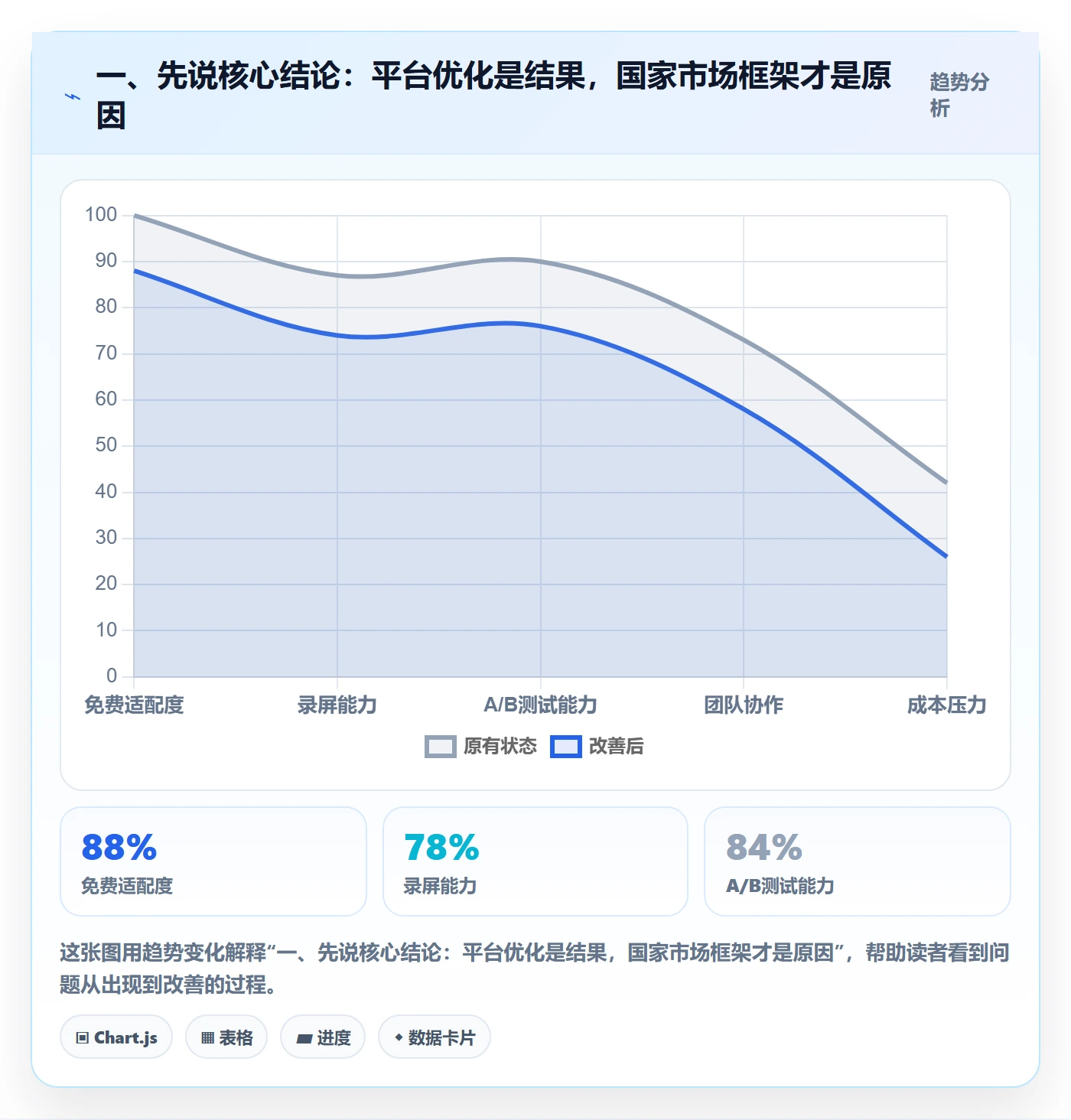1071x1120 pixels.
Task: Click the 100 tick label on the y-axis
Action: 101,214
